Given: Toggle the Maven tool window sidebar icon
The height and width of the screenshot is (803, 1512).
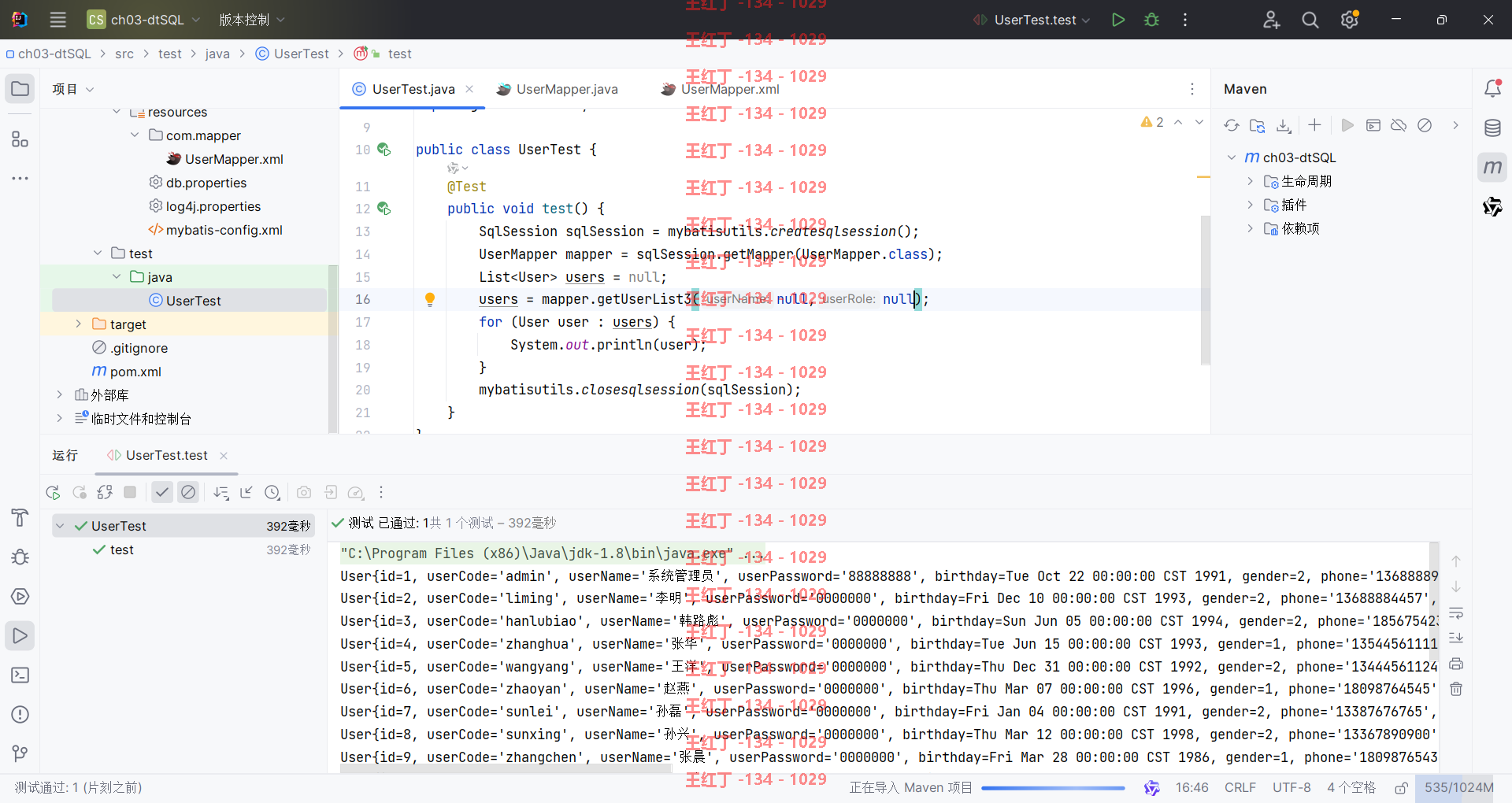Looking at the screenshot, I should [x=1492, y=167].
